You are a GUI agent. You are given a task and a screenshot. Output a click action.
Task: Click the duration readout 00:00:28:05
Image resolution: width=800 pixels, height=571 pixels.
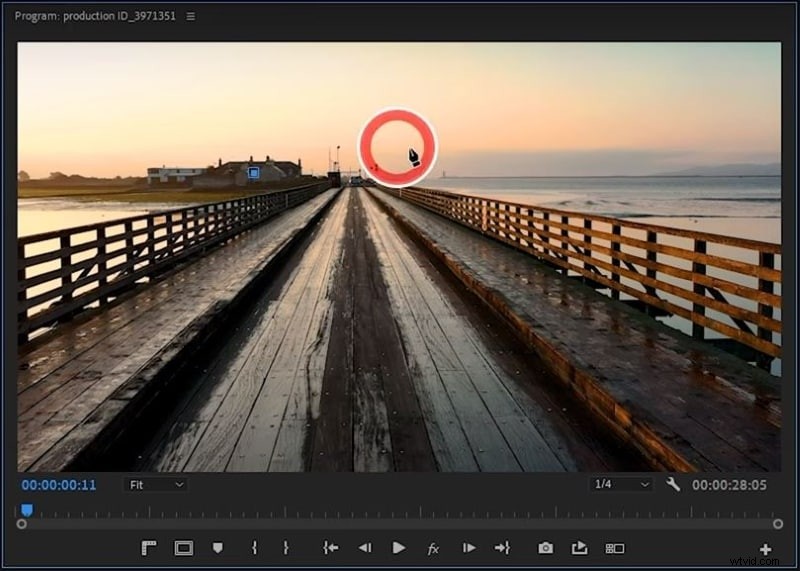click(729, 485)
